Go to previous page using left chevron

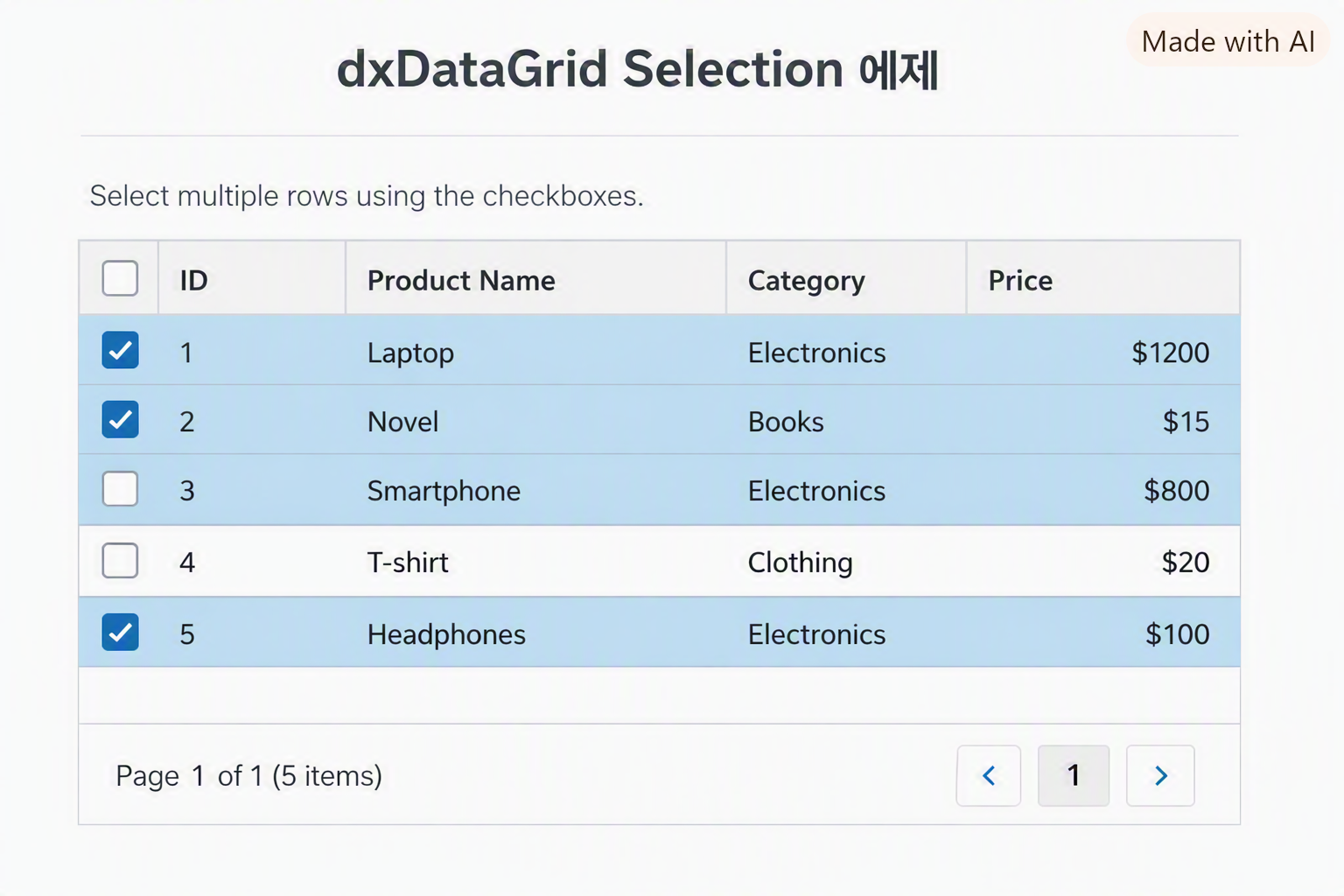tap(989, 775)
